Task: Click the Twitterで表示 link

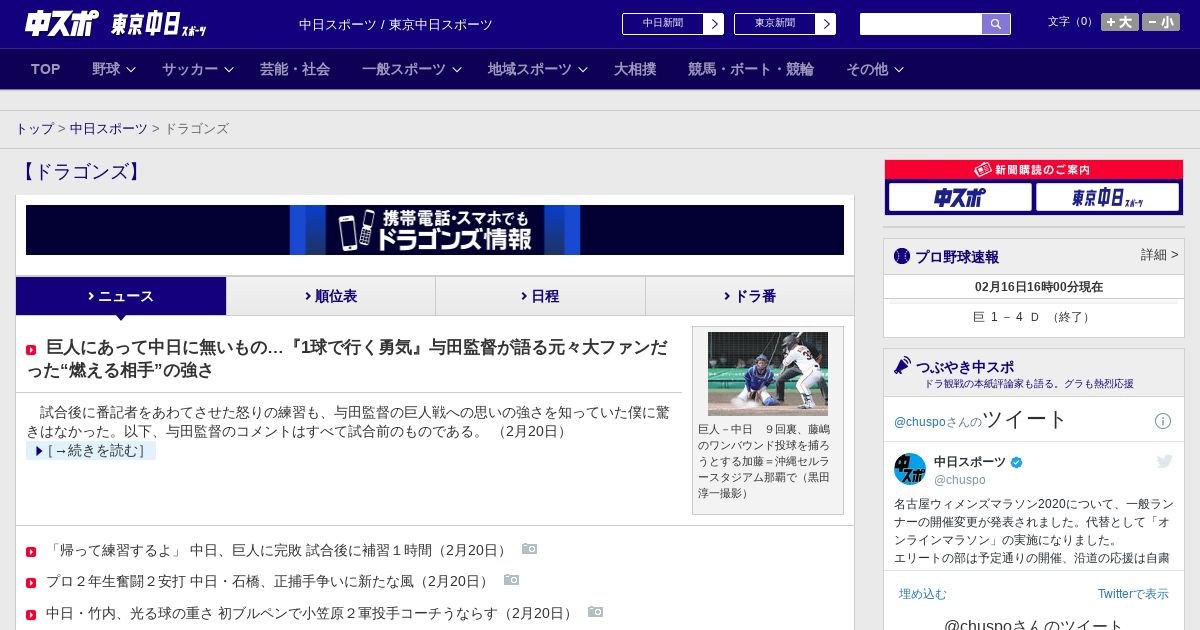Action: point(1133,594)
